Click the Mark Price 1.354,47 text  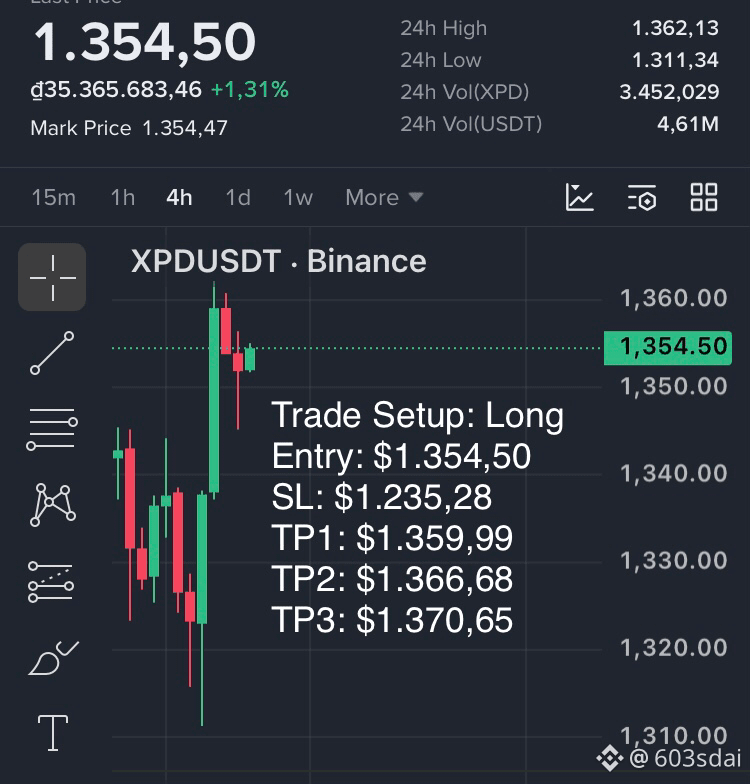pyautogui.click(x=129, y=128)
